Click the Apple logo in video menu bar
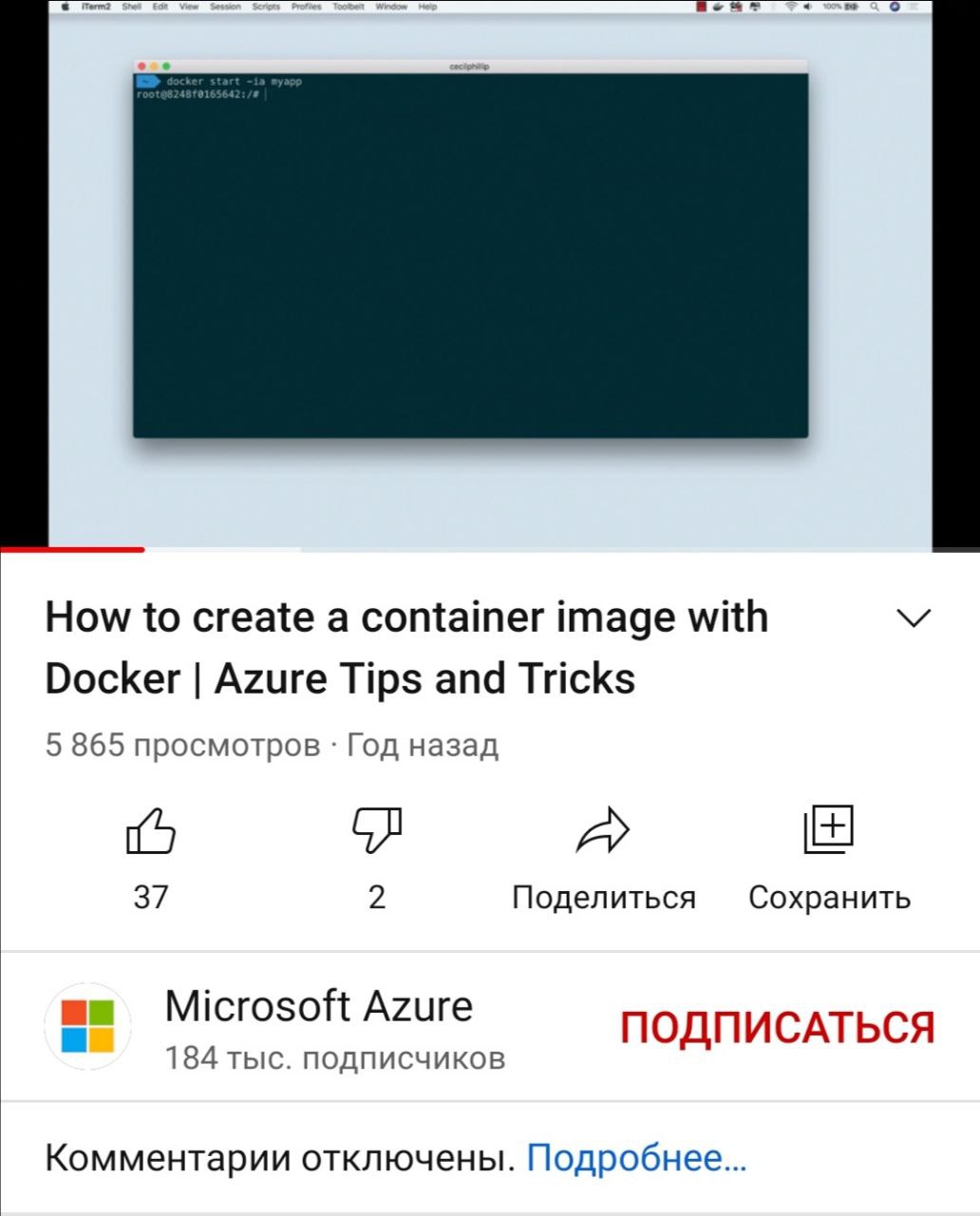Screen dimensions: 980x1216 coord(66,7)
